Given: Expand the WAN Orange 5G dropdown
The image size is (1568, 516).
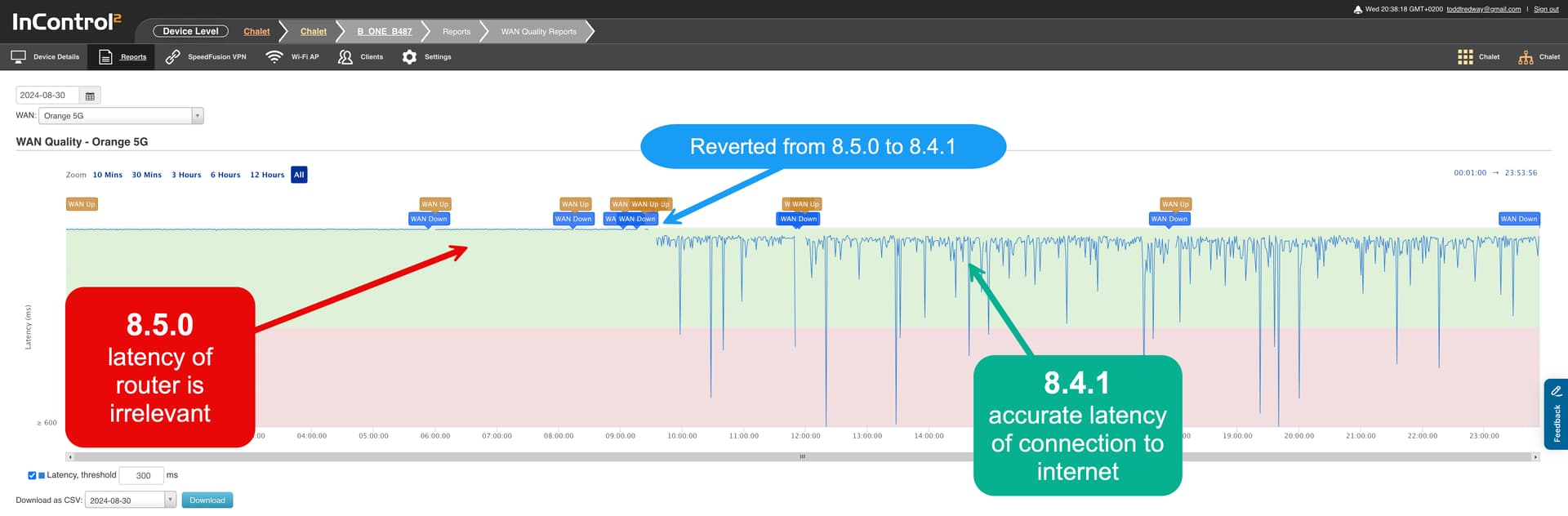Looking at the screenshot, I should click(x=197, y=116).
